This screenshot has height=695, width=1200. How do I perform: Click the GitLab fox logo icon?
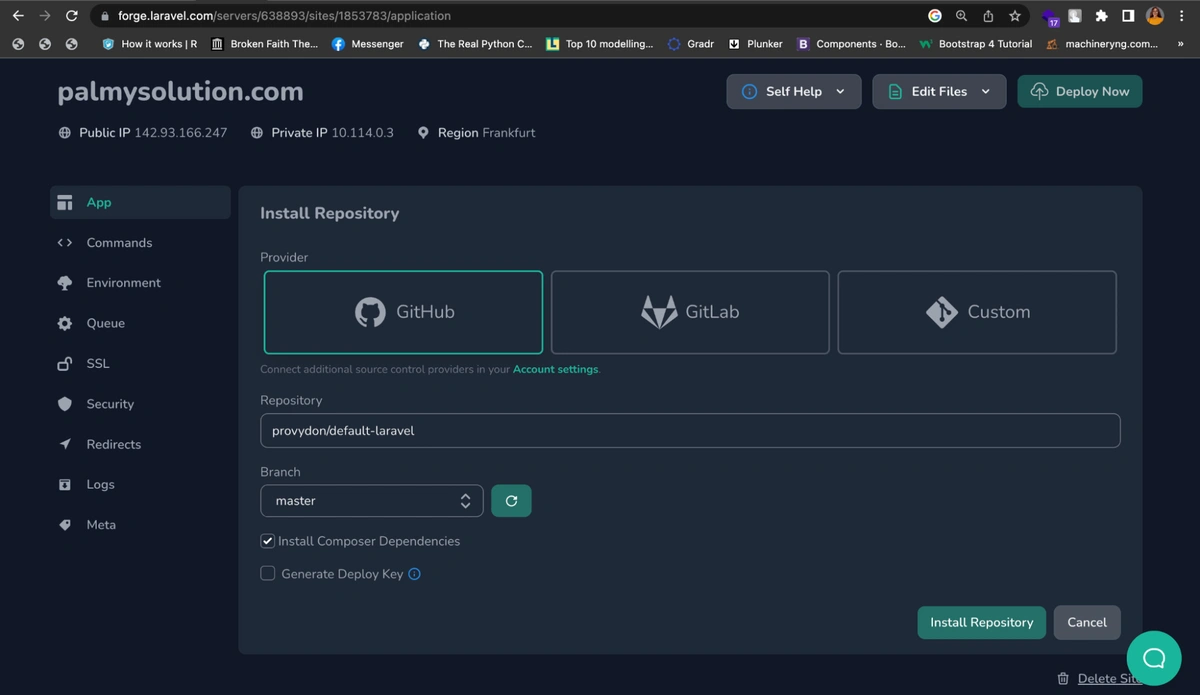coord(659,312)
